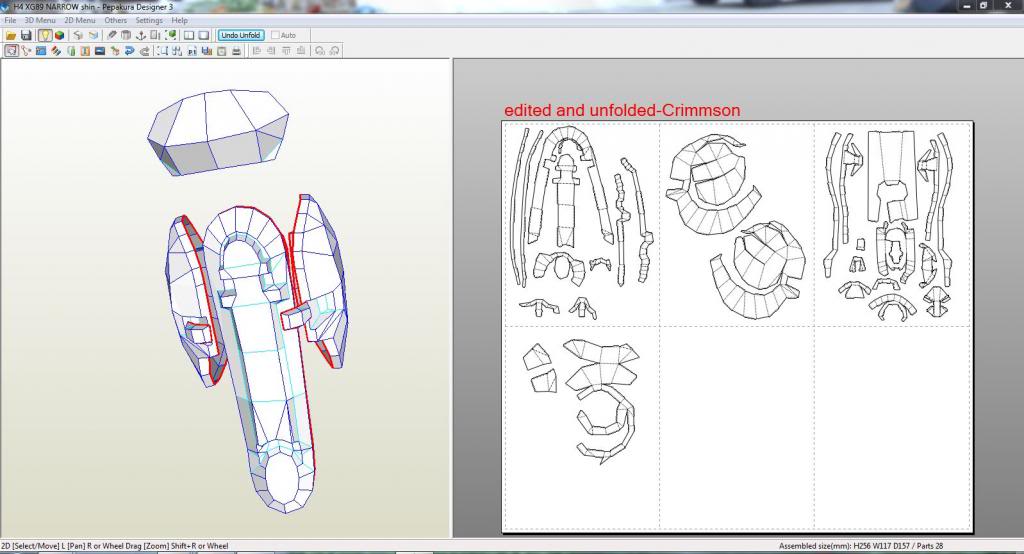
Task: Click the Undo Unfold button
Action: (241, 35)
